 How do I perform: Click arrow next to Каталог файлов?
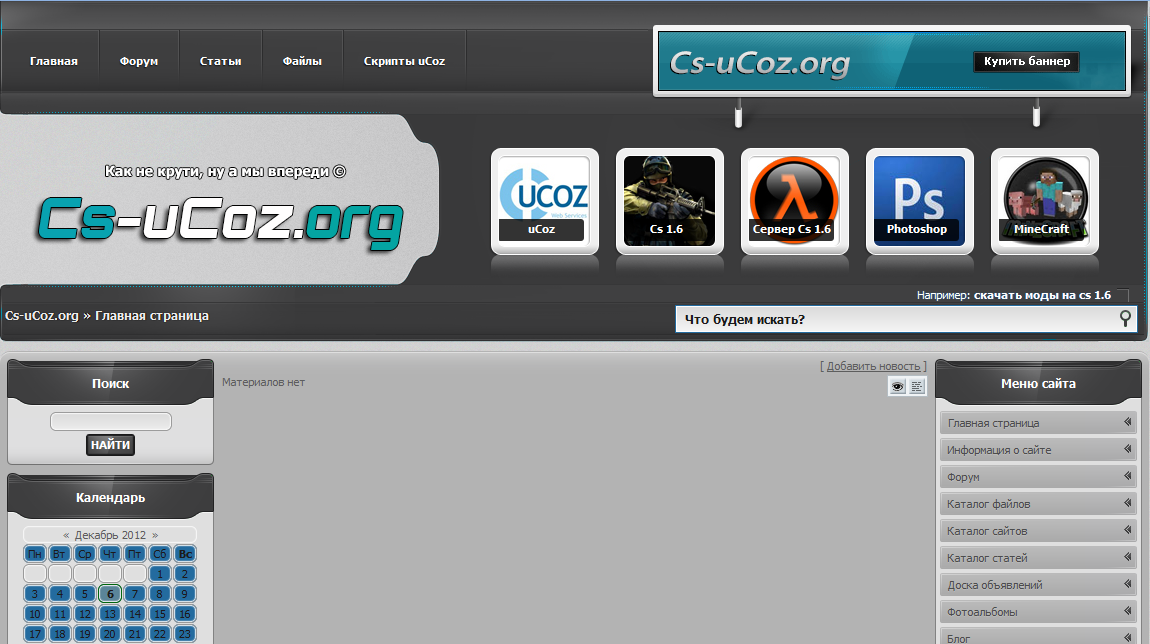[x=1128, y=503]
